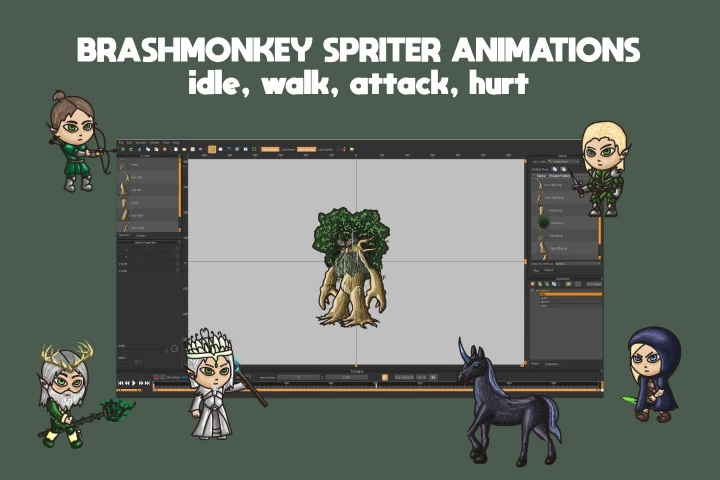Toggle the Show Sprites button

(307, 149)
